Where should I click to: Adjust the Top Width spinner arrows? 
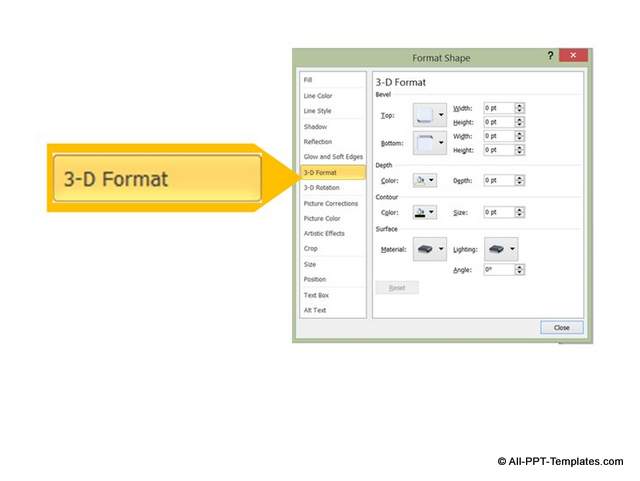[x=520, y=108]
